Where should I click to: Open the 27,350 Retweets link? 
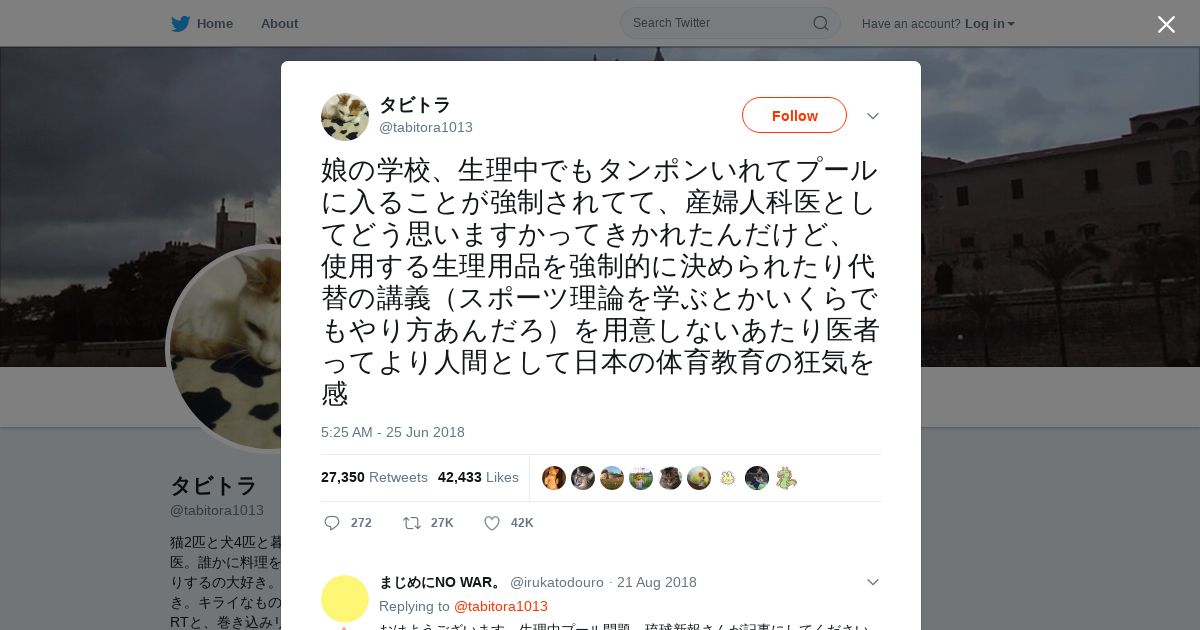[374, 477]
